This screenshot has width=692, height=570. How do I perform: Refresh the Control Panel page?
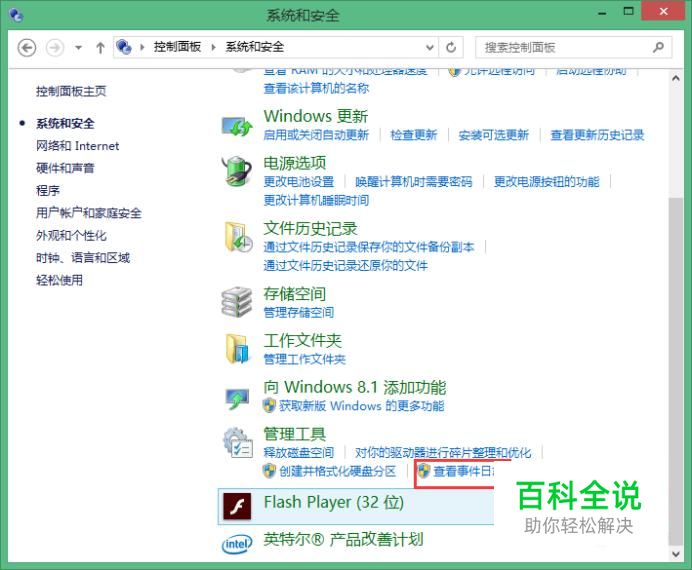[451, 47]
